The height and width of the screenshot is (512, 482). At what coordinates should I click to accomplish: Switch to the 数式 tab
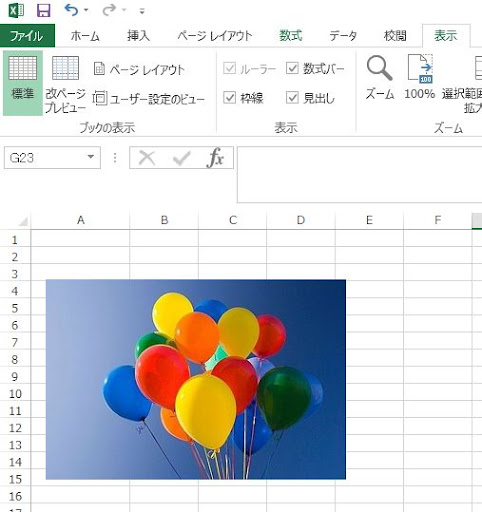tap(291, 36)
